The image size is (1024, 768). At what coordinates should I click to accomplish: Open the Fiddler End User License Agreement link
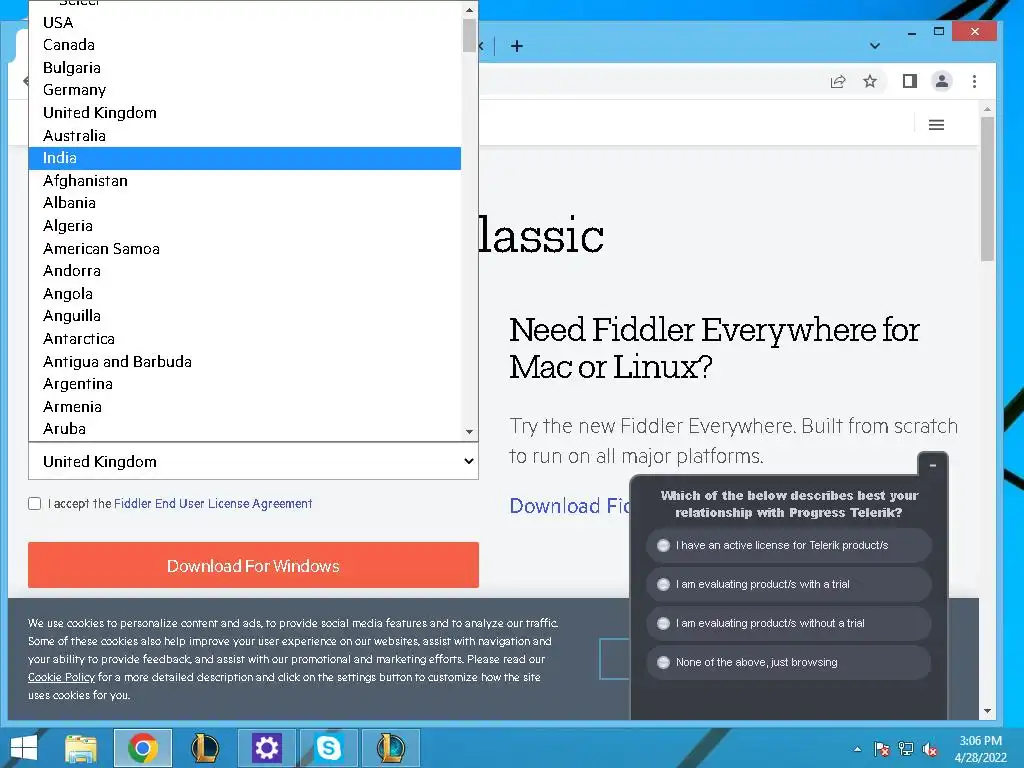(x=213, y=504)
